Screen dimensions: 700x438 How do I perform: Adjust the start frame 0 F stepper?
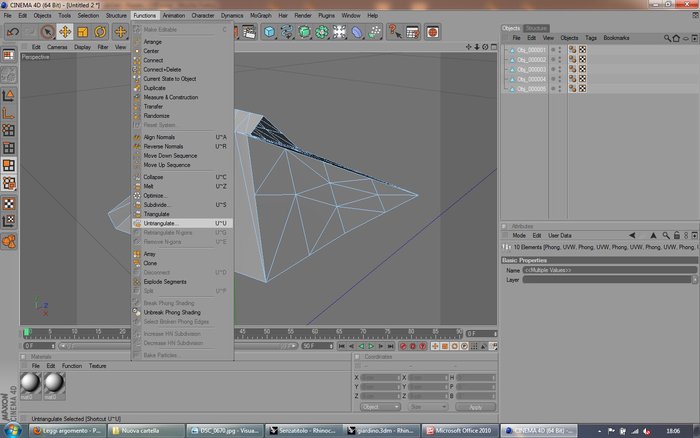(x=53, y=346)
